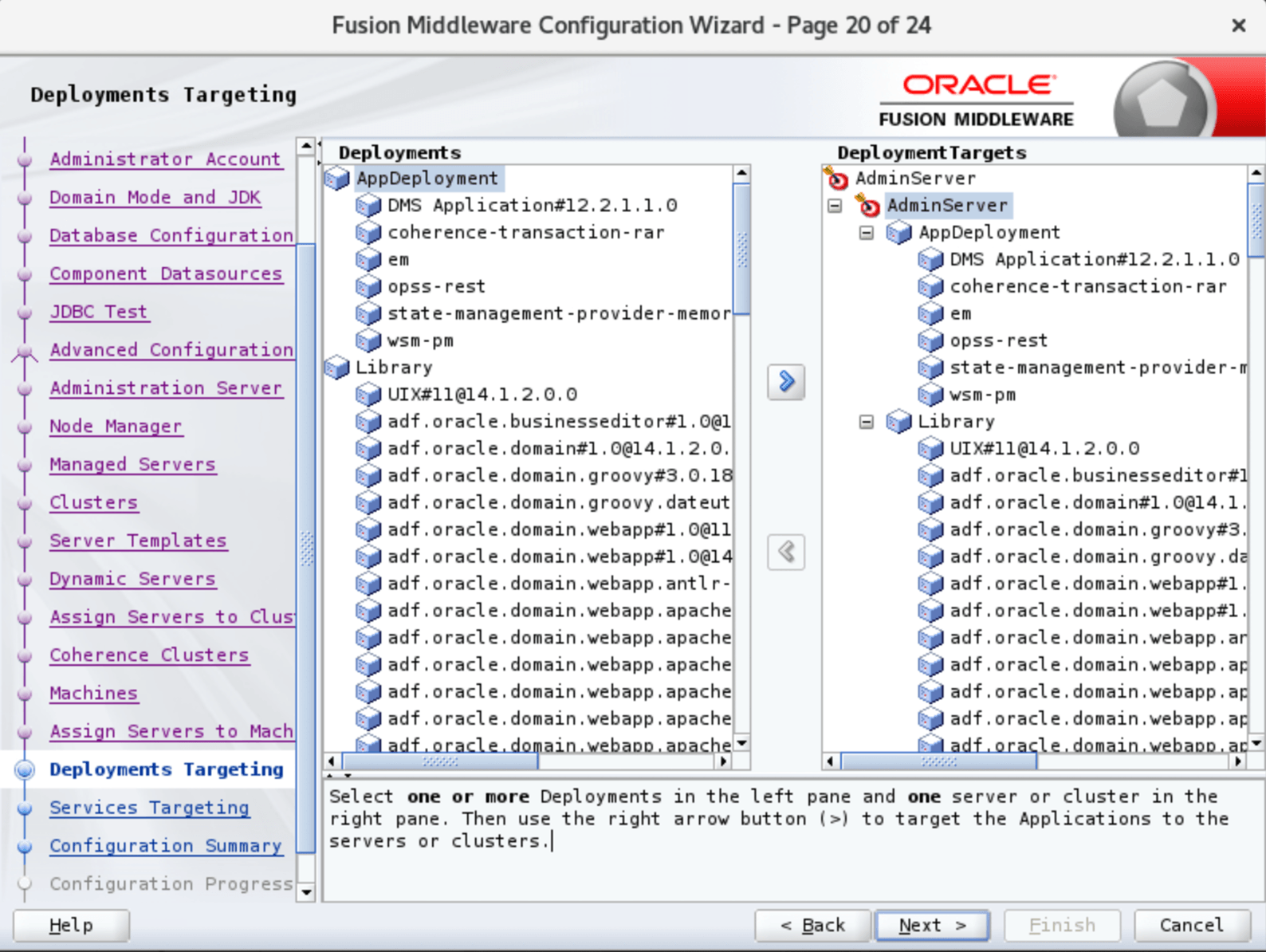Image resolution: width=1266 pixels, height=952 pixels.
Task: Navigate to Node Manager step
Action: pos(116,427)
